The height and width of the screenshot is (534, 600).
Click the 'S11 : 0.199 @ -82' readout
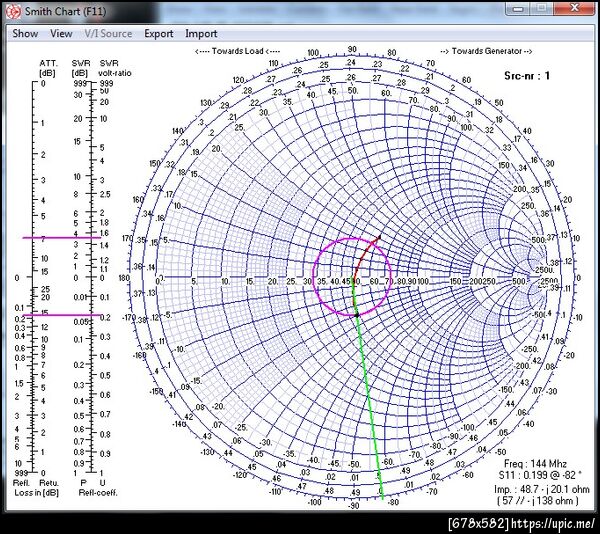click(x=540, y=475)
